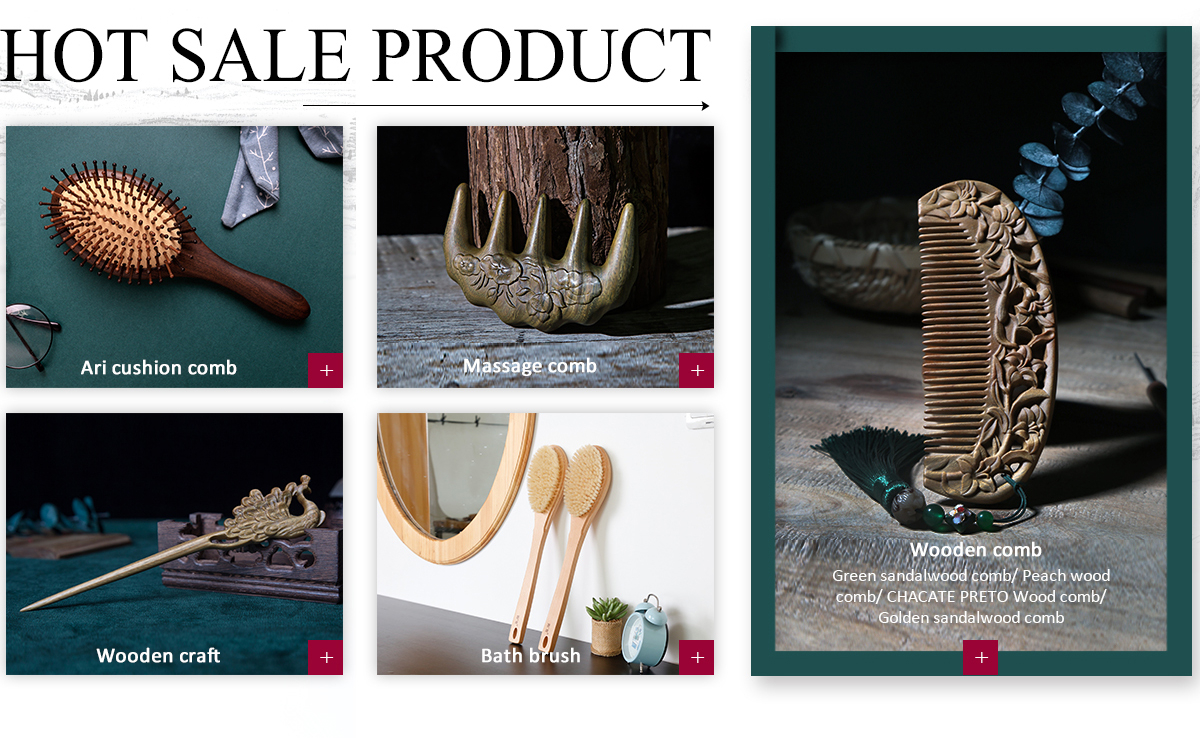Click plus icon on Bath brush card
Image resolution: width=1200 pixels, height=738 pixels.
697,657
